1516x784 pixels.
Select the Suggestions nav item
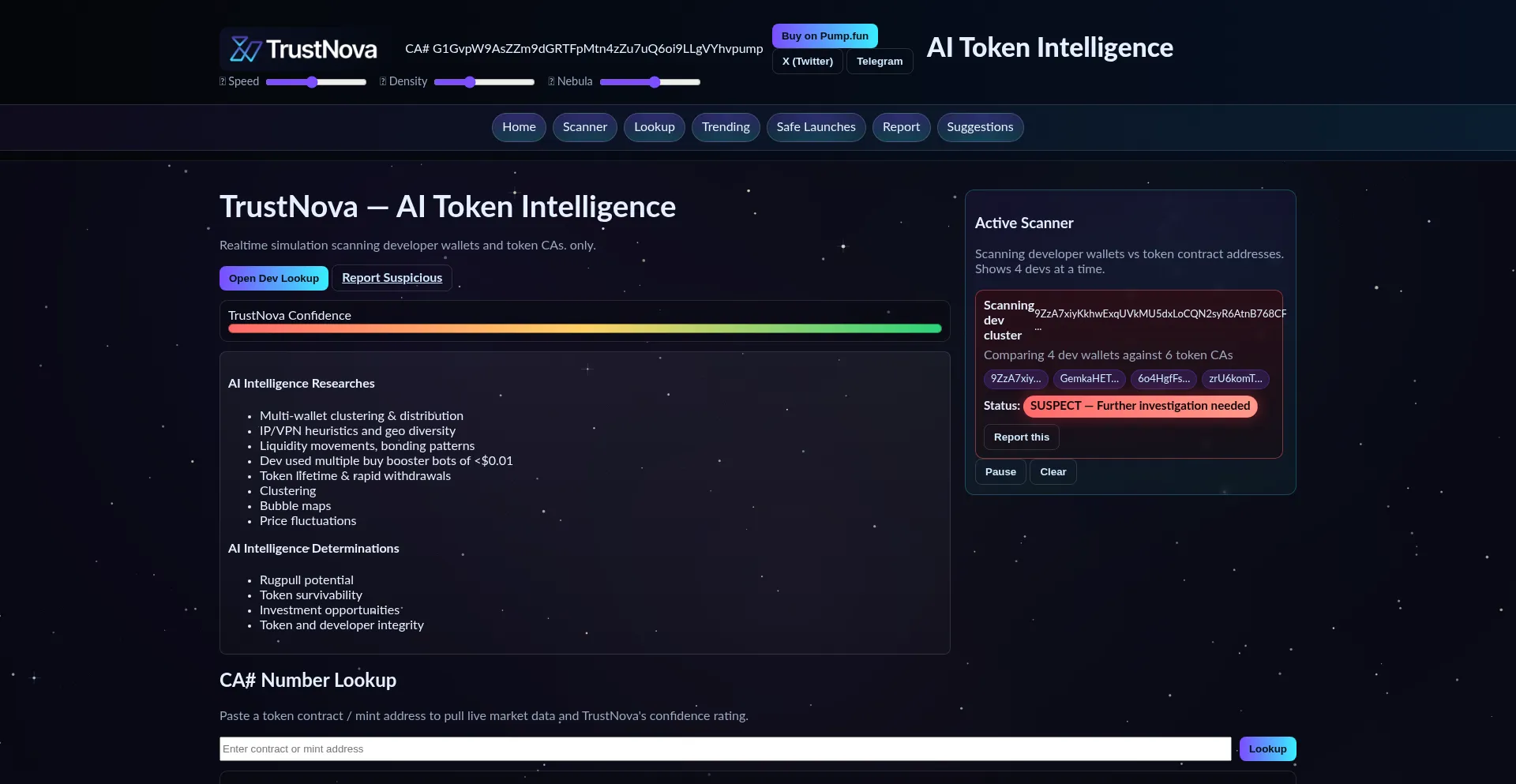[979, 127]
